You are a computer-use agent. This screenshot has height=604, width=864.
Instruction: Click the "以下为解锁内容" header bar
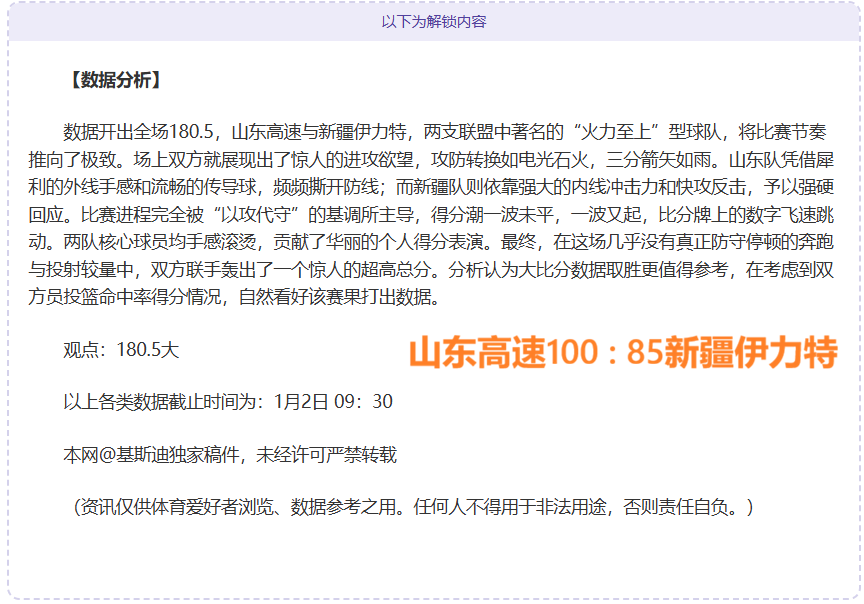click(432, 21)
